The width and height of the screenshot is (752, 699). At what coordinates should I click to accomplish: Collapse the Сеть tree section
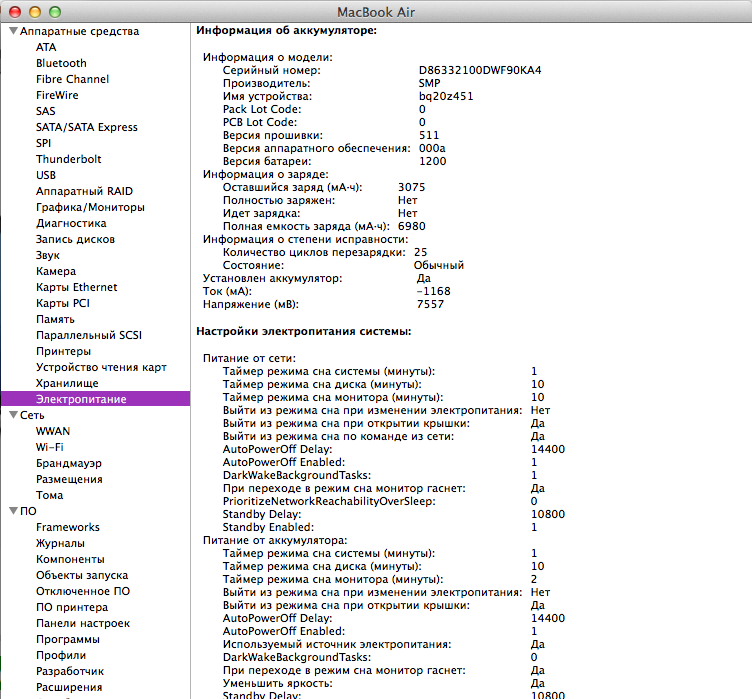coord(12,415)
